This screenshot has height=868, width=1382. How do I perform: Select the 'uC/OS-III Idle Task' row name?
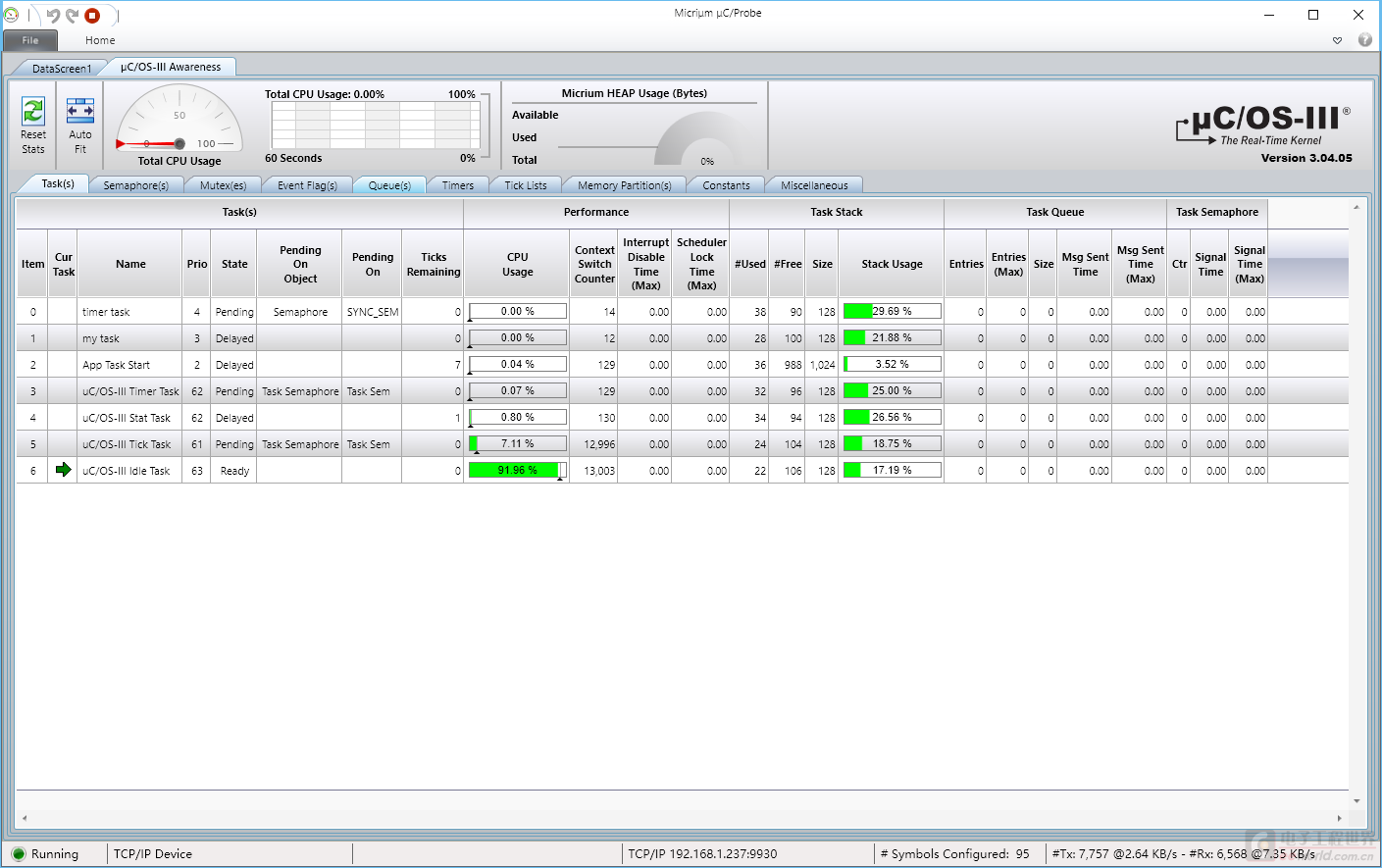127,471
